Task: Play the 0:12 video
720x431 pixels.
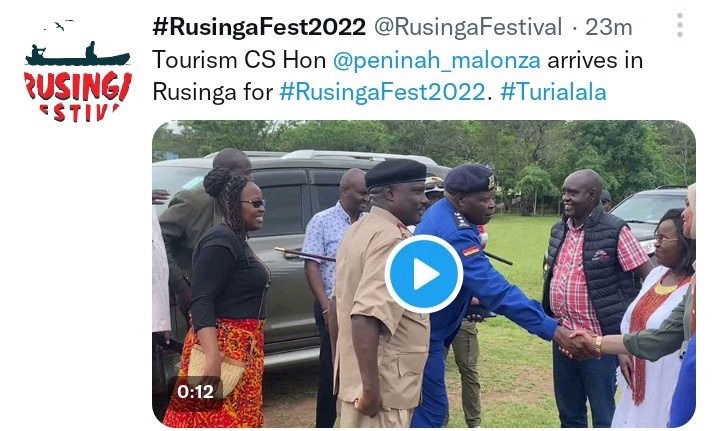Action: pos(423,274)
